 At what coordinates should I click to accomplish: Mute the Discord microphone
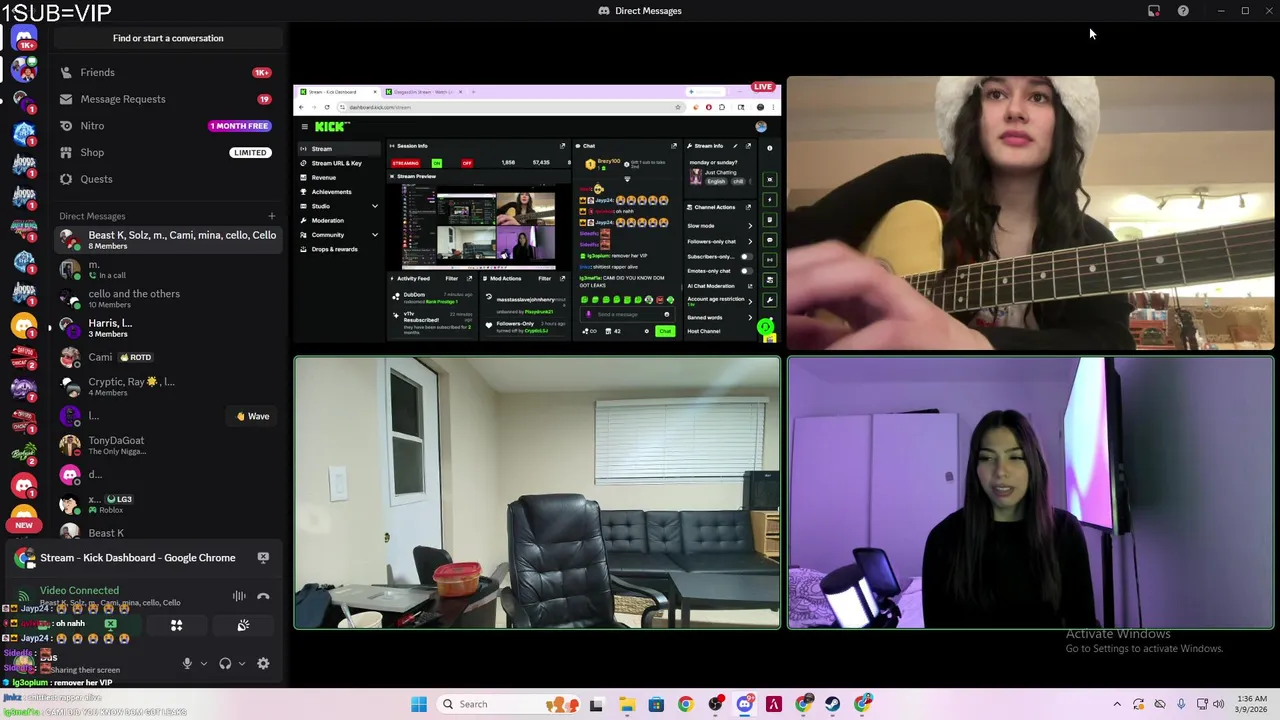point(187,664)
